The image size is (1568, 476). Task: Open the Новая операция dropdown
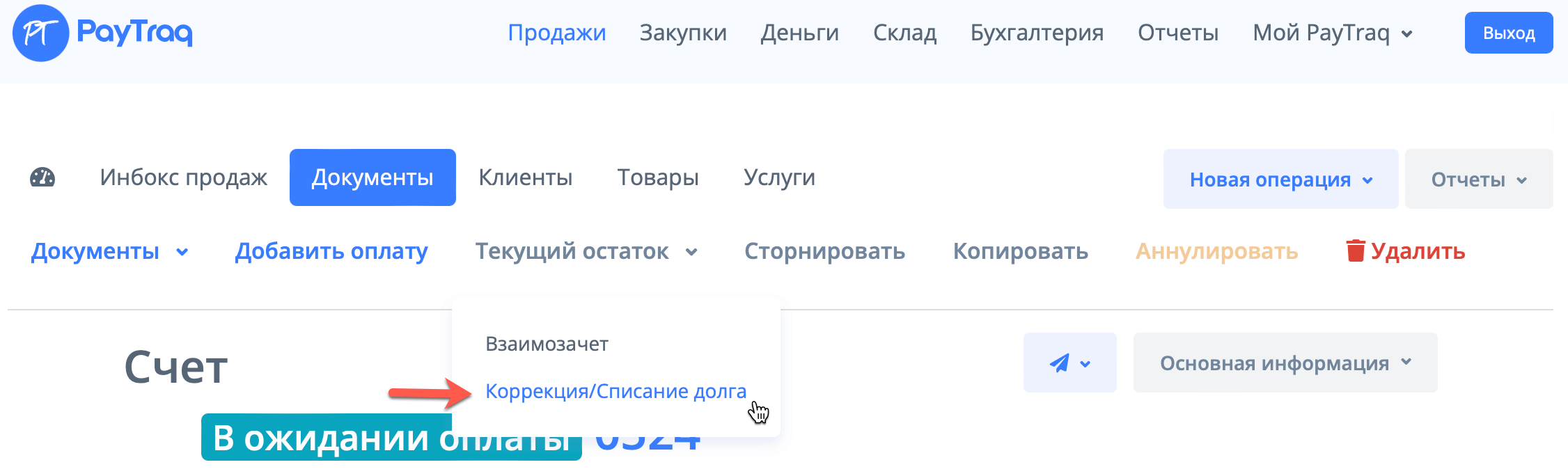tap(1280, 179)
